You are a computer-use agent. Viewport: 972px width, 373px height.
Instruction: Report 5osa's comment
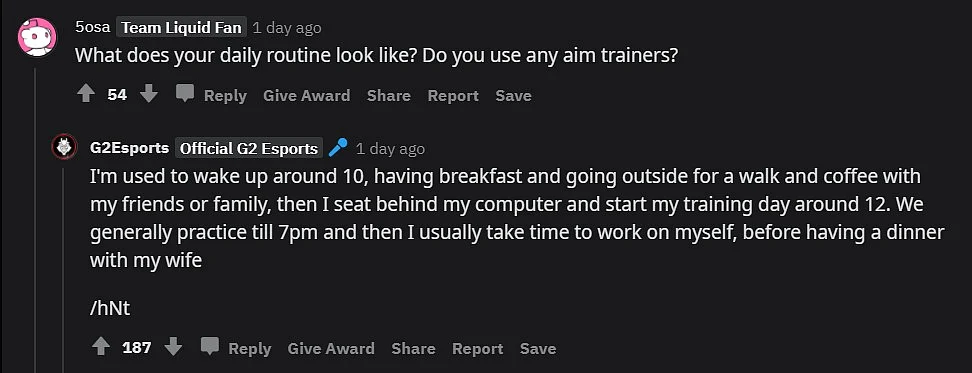pos(453,95)
